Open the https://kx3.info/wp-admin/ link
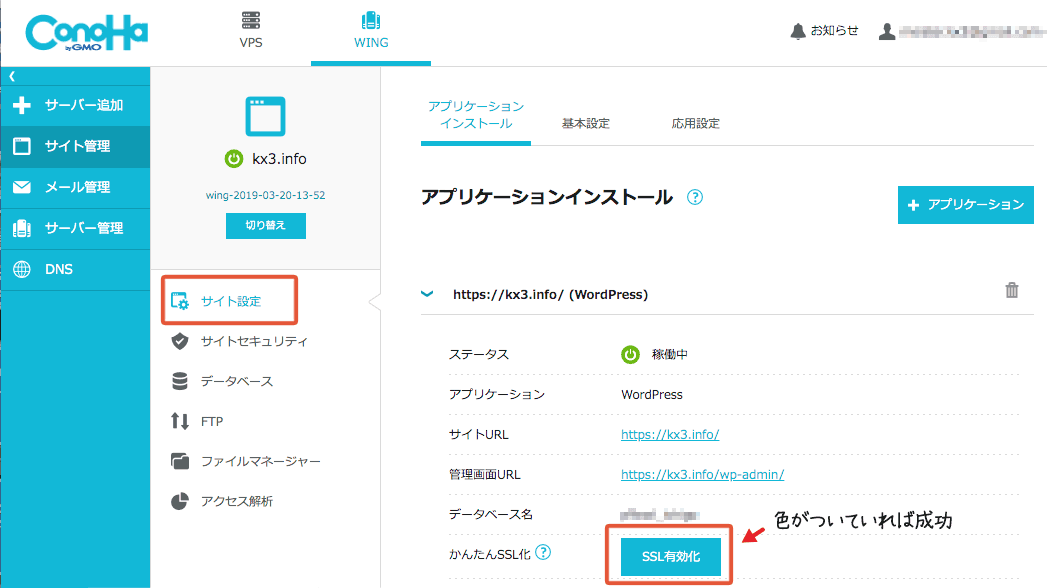The width and height of the screenshot is (1047, 588). pos(702,475)
